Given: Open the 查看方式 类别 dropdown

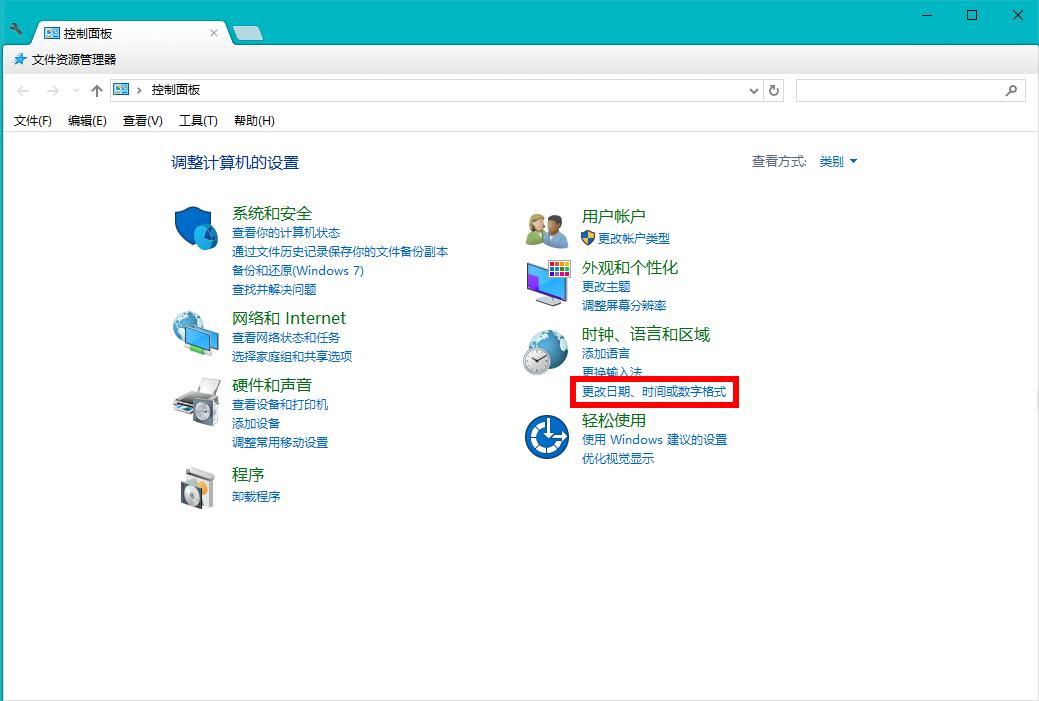Looking at the screenshot, I should [835, 161].
